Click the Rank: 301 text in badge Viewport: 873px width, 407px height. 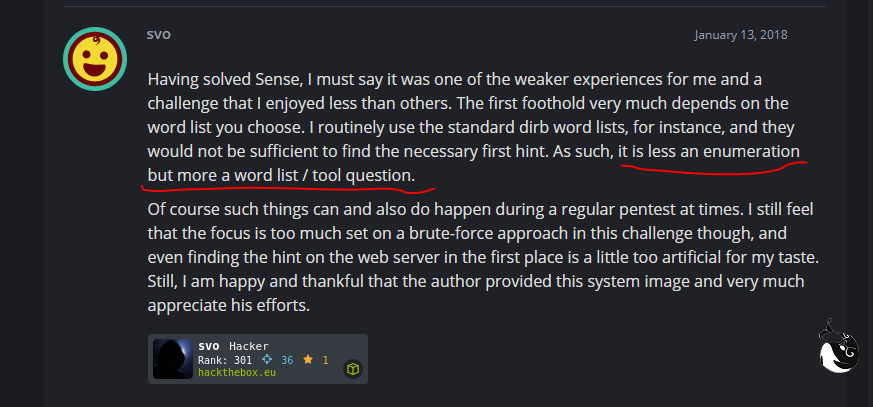(x=225, y=359)
